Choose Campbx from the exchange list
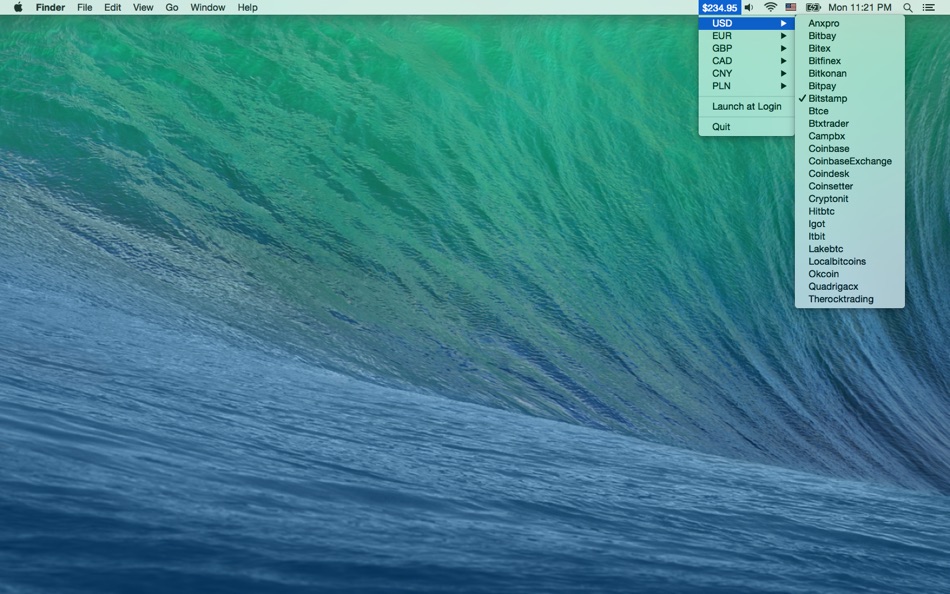 [849, 136]
